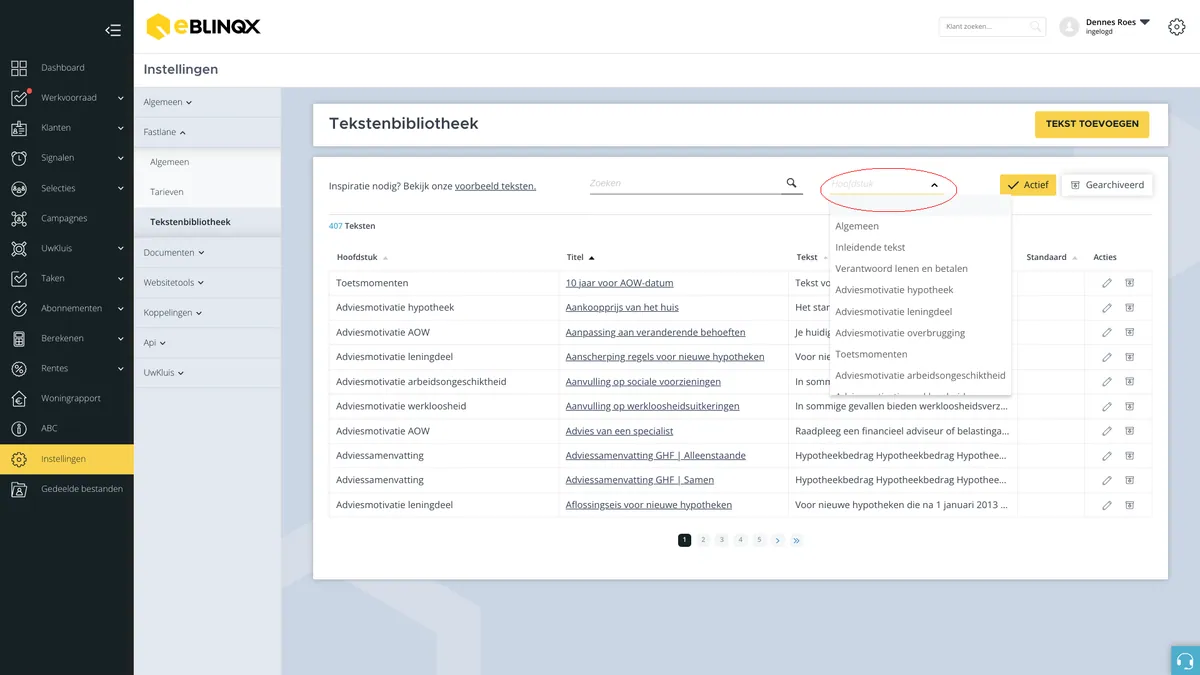
Task: Edit the '10 jaar voor AOW-datum' row
Action: click(x=1107, y=283)
